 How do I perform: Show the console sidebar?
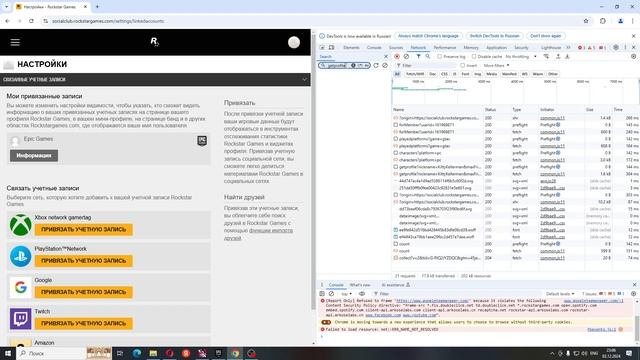point(322,293)
